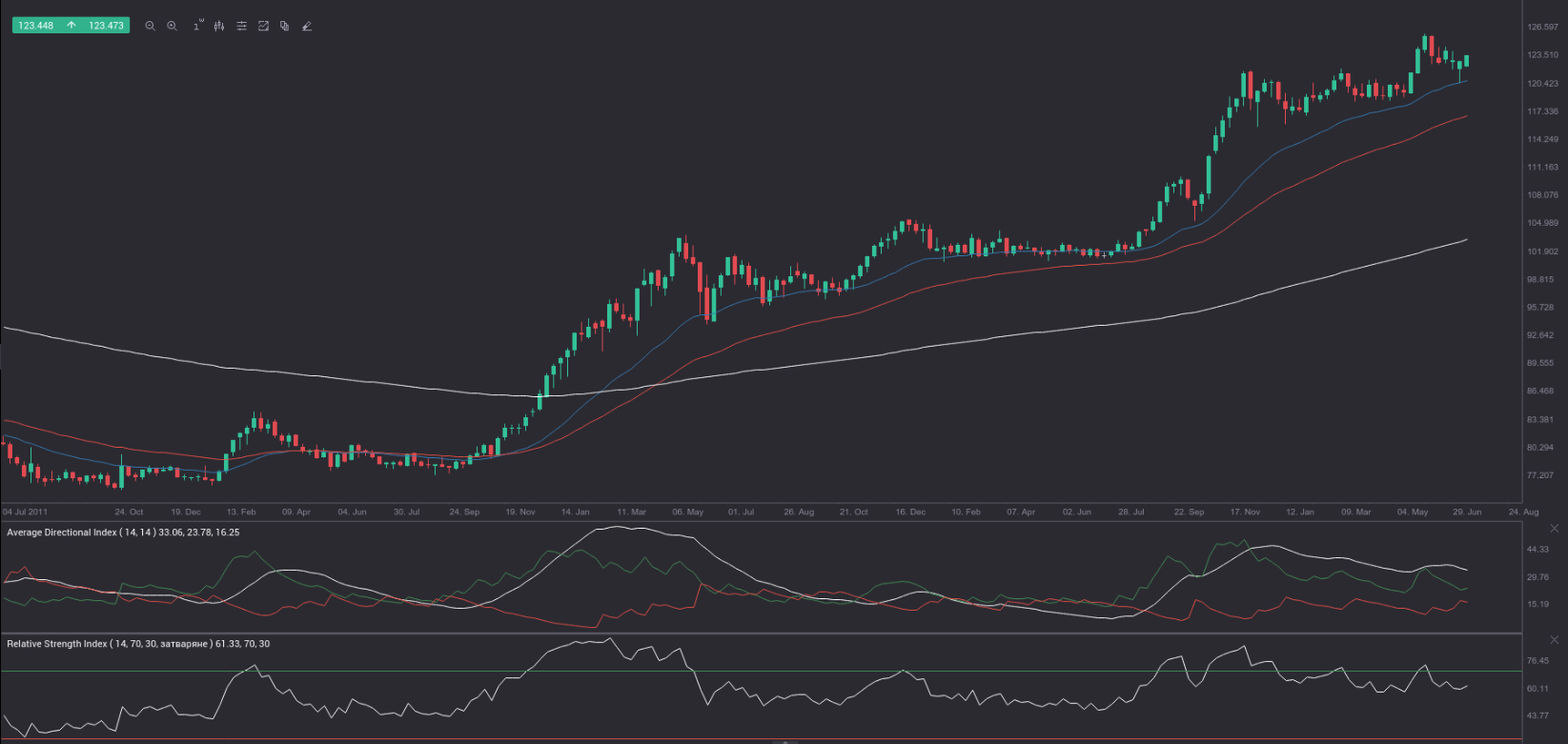Close the Average Directional Index panel
Viewport: 1568px width, 744px height.
tap(1555, 528)
